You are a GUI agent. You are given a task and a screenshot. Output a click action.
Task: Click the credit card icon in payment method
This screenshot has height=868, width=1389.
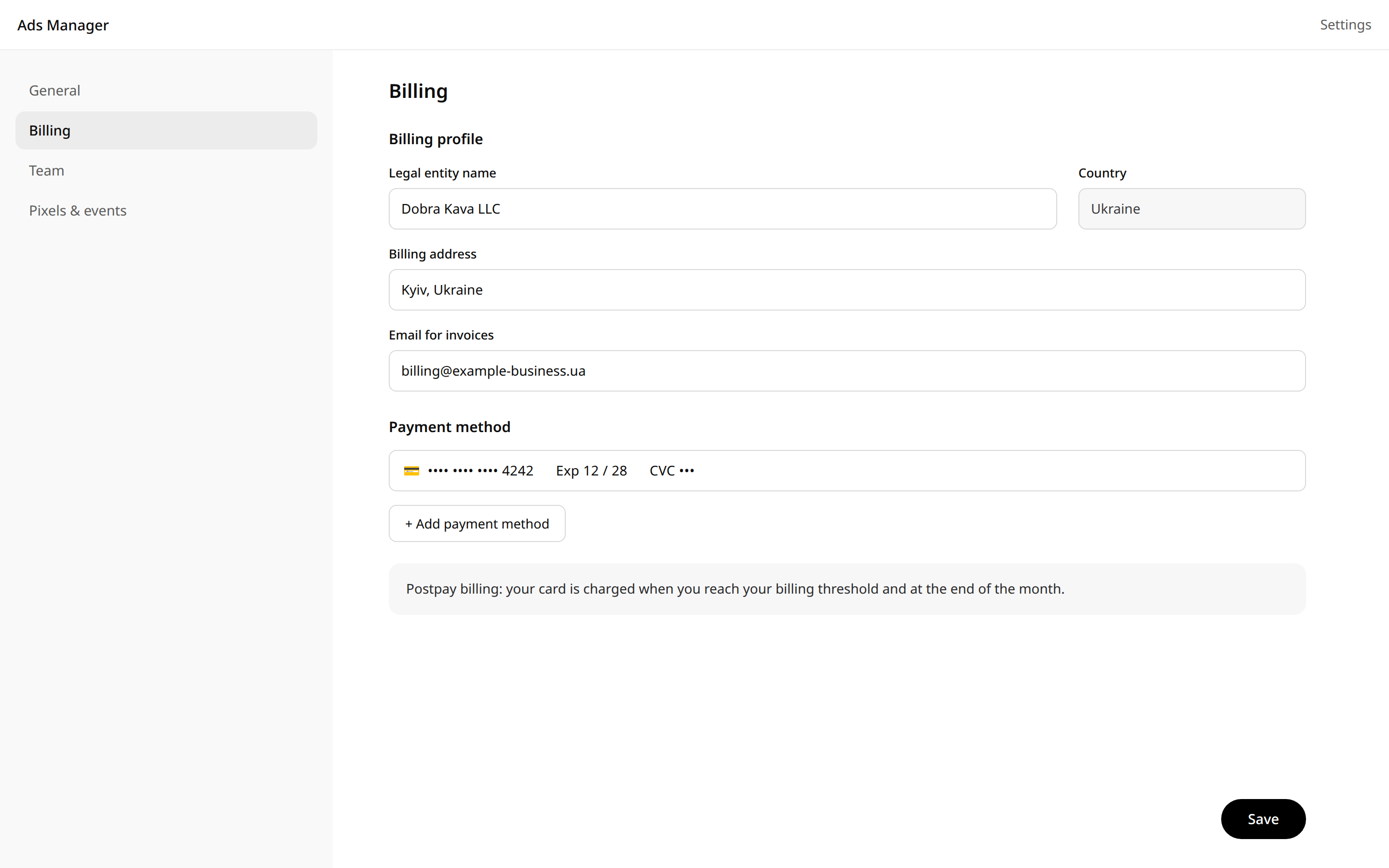pos(411,471)
